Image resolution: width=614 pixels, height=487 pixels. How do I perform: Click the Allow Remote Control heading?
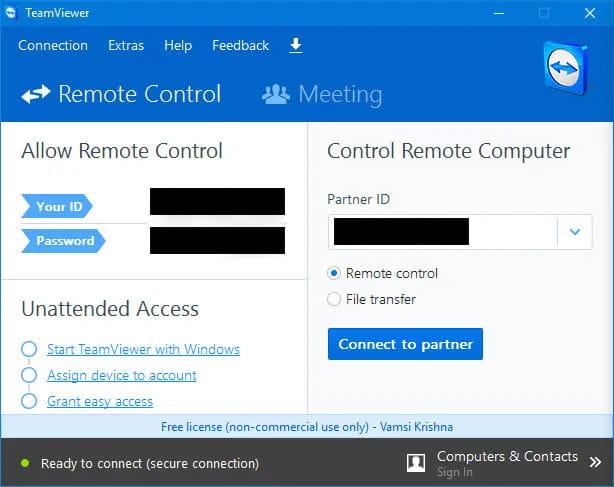tap(122, 151)
